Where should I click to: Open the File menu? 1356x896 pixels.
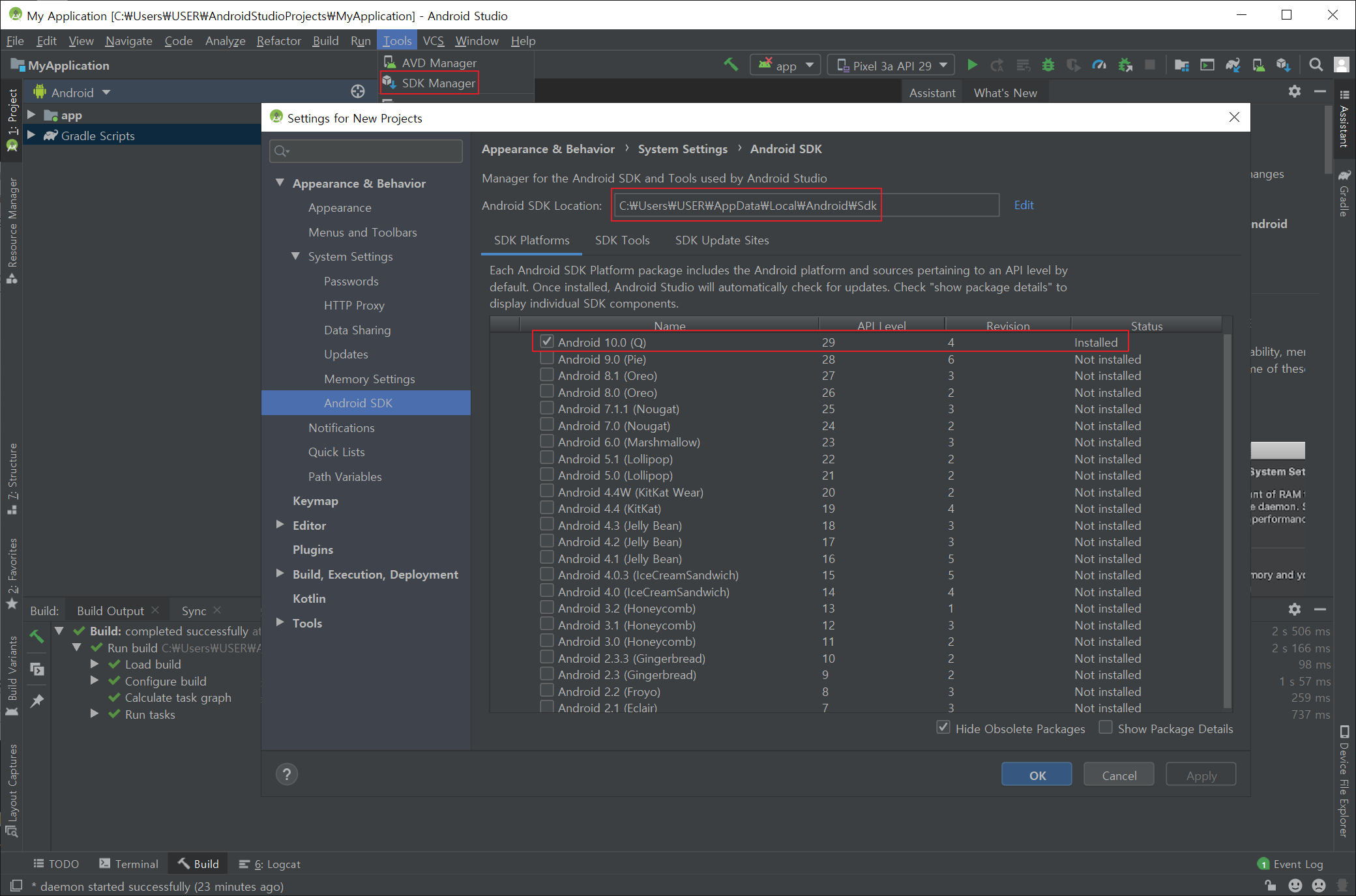pos(15,40)
